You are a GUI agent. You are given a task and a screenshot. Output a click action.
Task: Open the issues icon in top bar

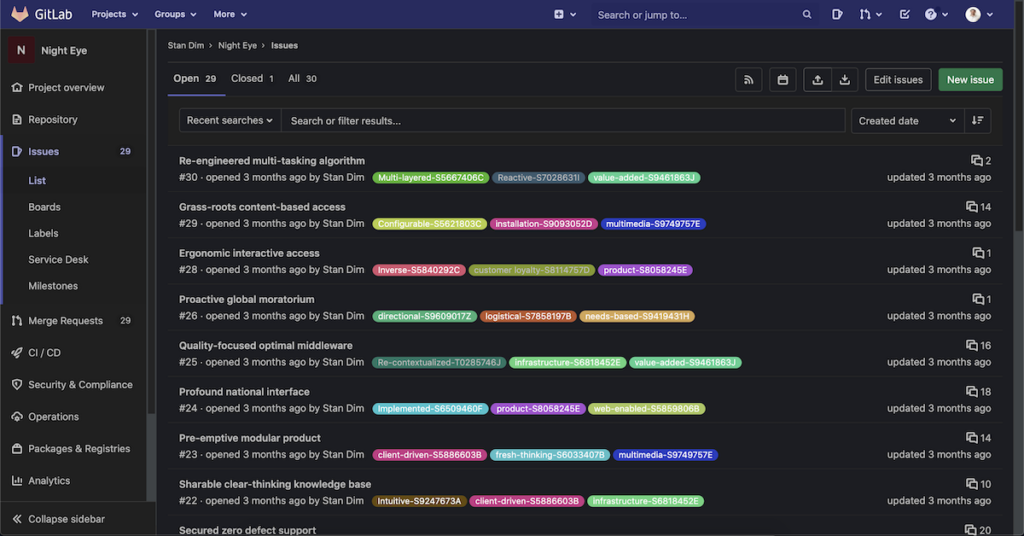(837, 14)
